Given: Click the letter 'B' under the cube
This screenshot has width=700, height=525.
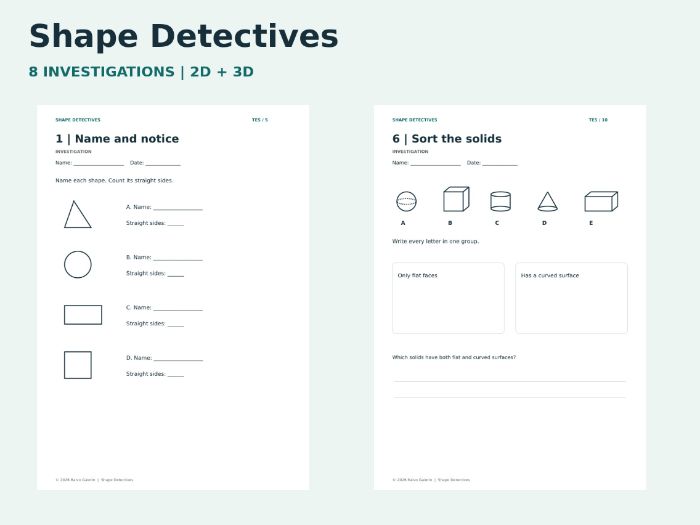Looking at the screenshot, I should click(x=450, y=223).
